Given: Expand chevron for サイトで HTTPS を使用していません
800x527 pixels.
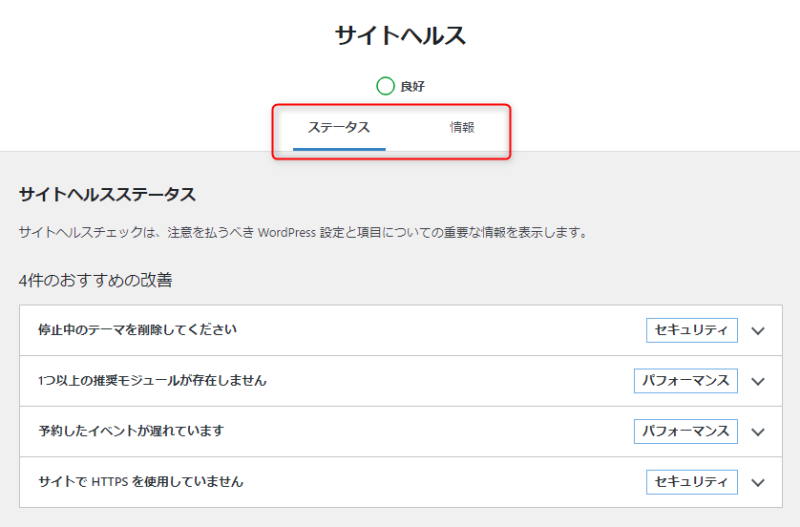Looking at the screenshot, I should pos(757,483).
